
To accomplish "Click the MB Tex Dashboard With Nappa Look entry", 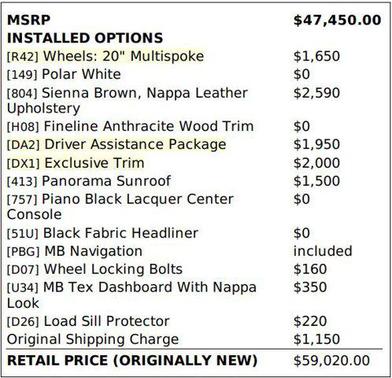I will point(132,295).
